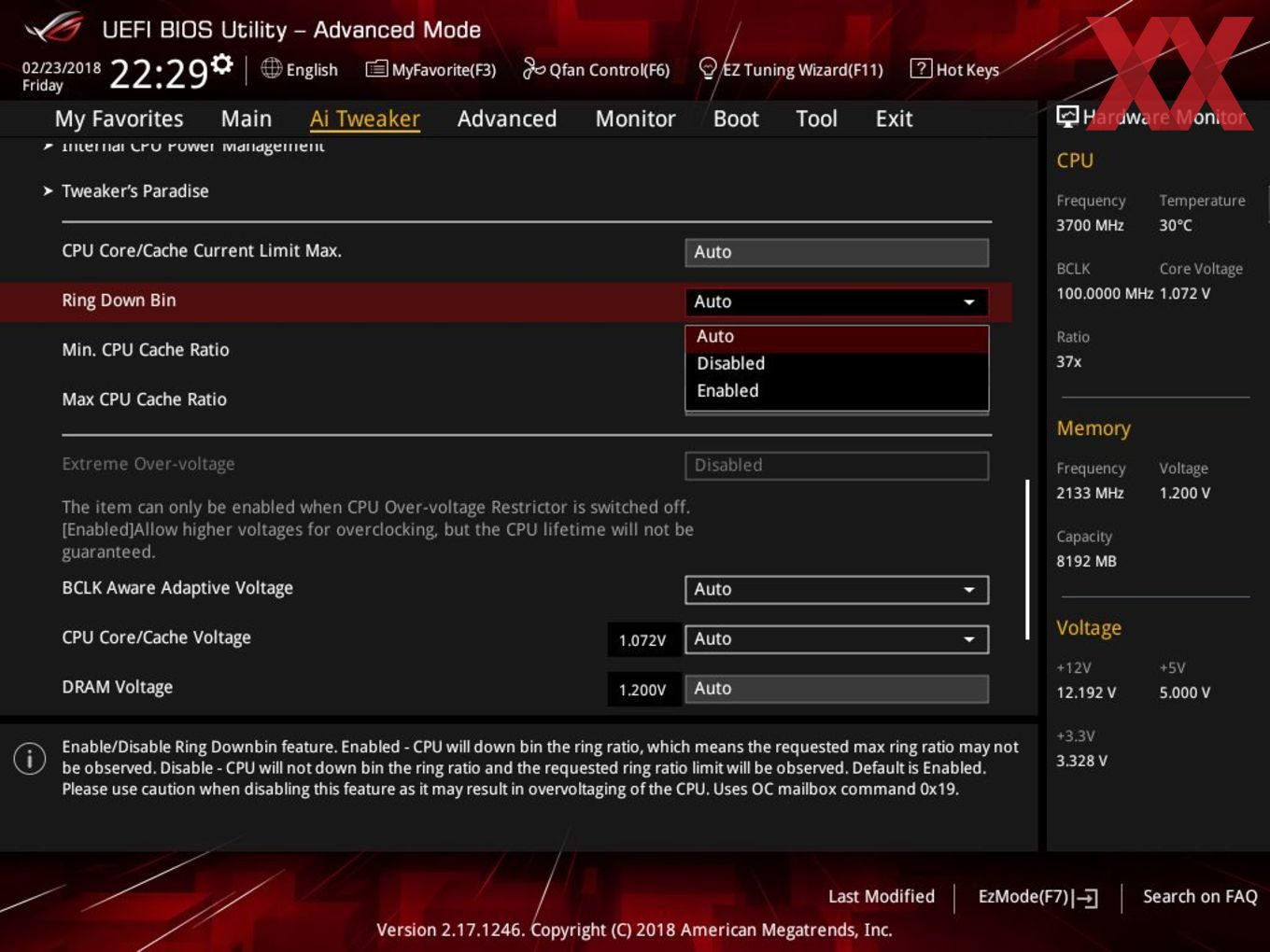Switch to Monitor tab
Image resolution: width=1270 pixels, height=952 pixels.
click(x=636, y=119)
